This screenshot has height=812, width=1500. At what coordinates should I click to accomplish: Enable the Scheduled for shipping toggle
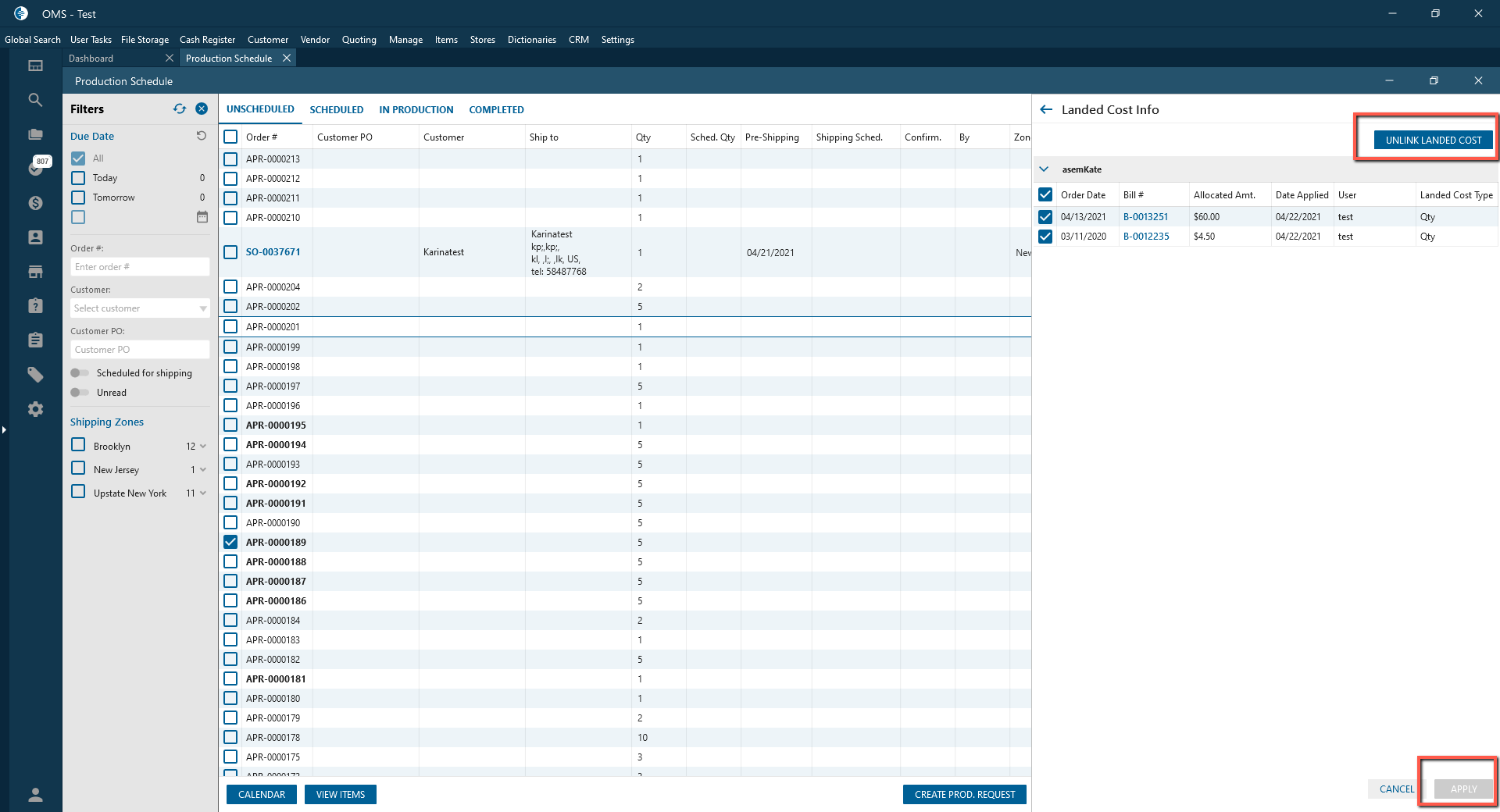80,373
